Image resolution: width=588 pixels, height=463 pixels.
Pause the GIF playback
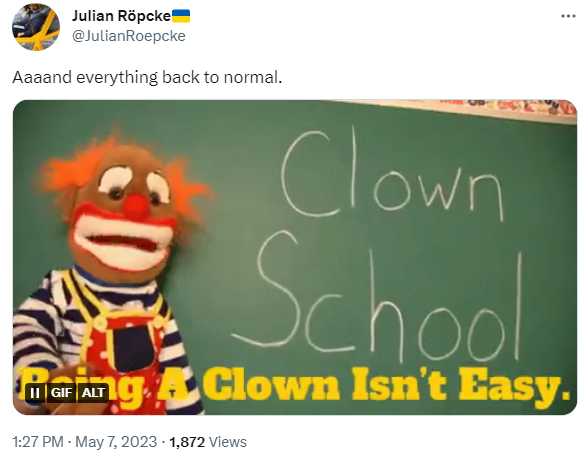tap(35, 393)
